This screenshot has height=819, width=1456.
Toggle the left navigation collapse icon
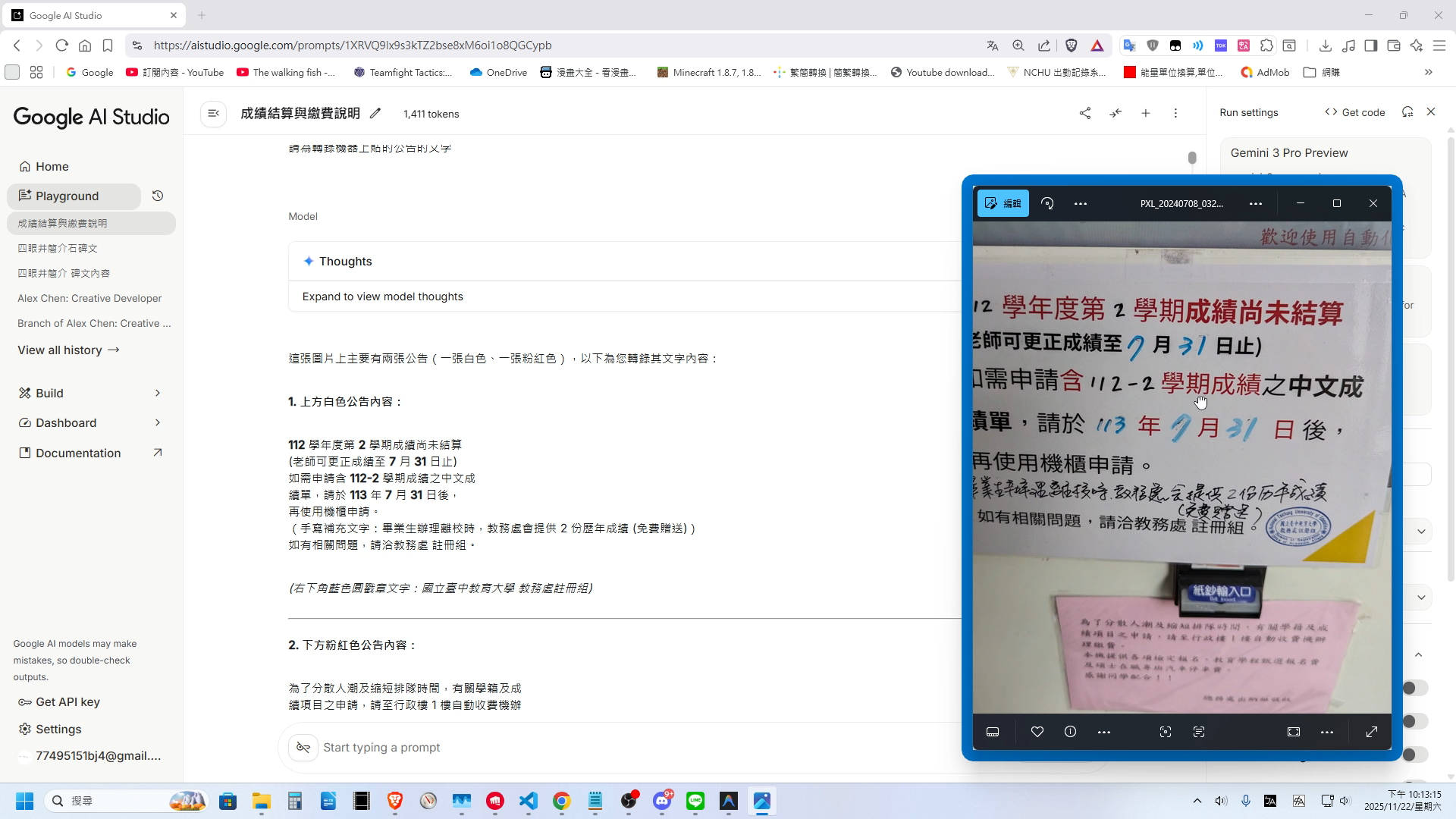[x=214, y=114]
